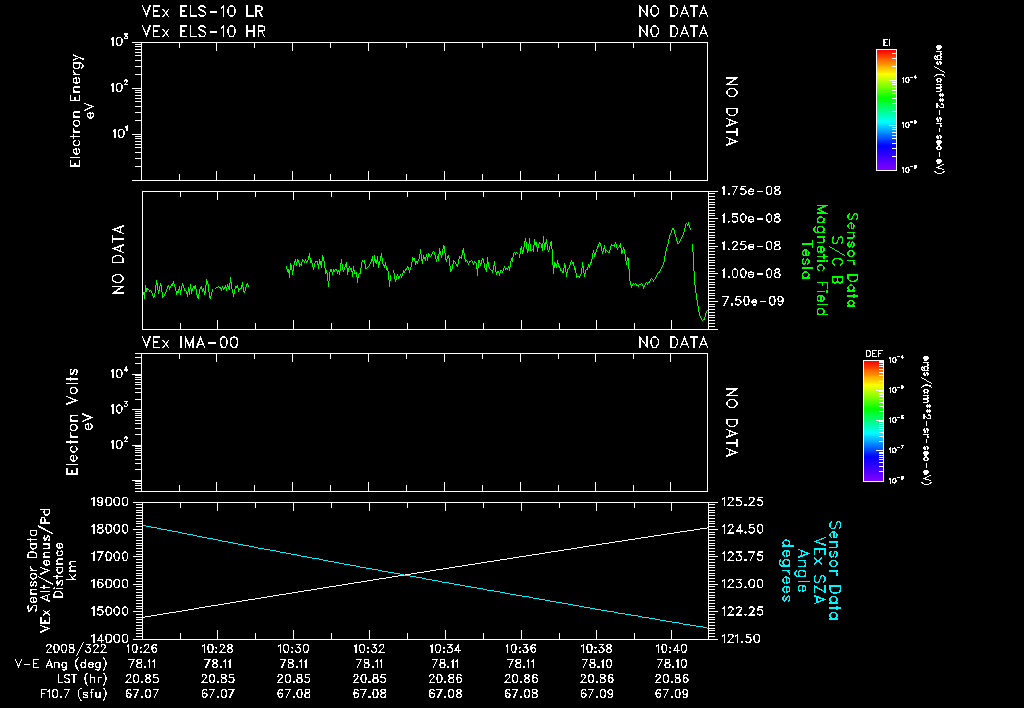Click the El spectrogram color bar
1024x708 pixels.
[886, 109]
